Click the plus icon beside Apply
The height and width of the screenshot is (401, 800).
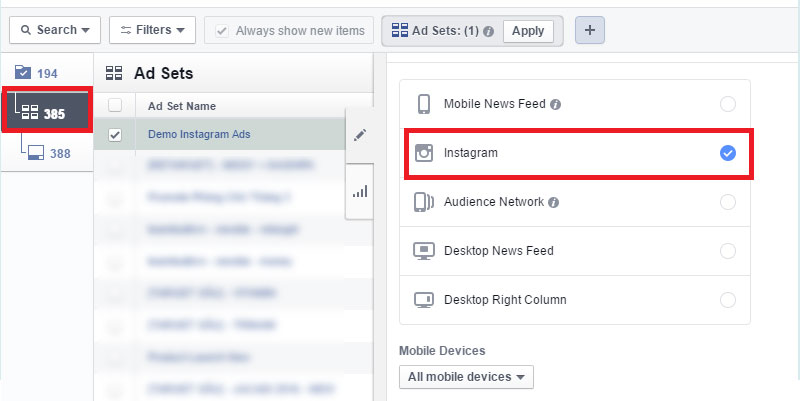[589, 30]
